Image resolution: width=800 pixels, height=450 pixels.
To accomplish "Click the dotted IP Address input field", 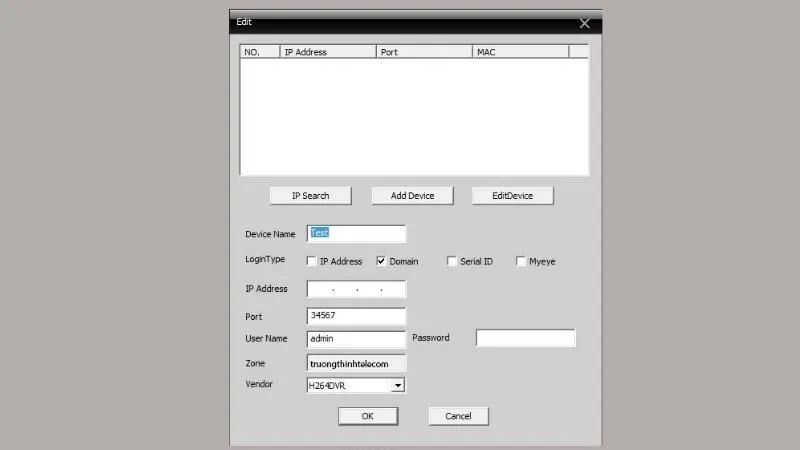I will pos(356,289).
